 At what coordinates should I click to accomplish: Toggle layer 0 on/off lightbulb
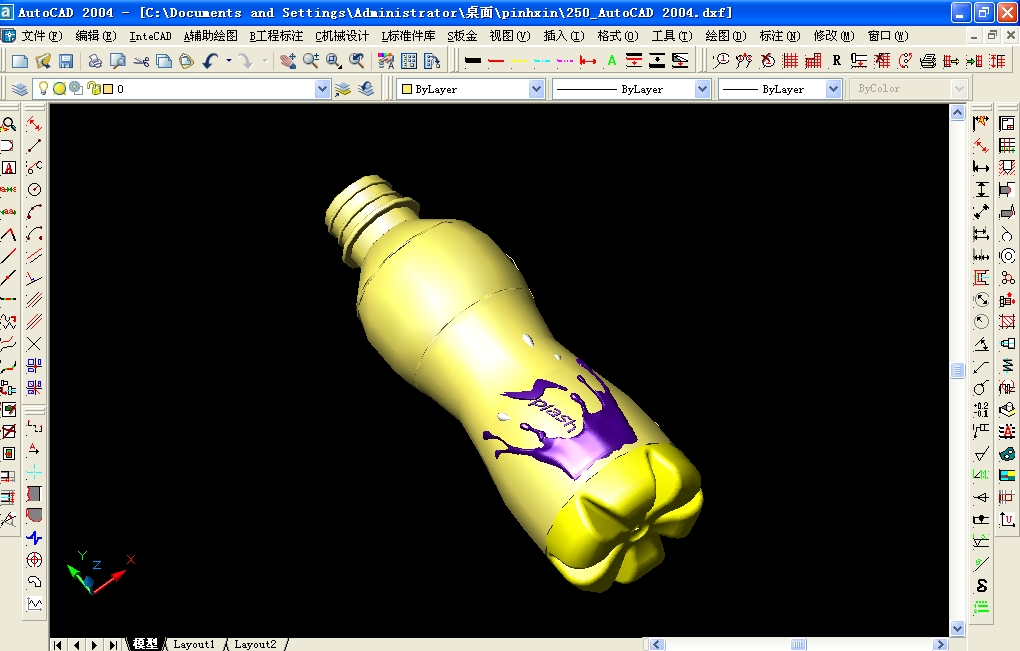(44, 88)
